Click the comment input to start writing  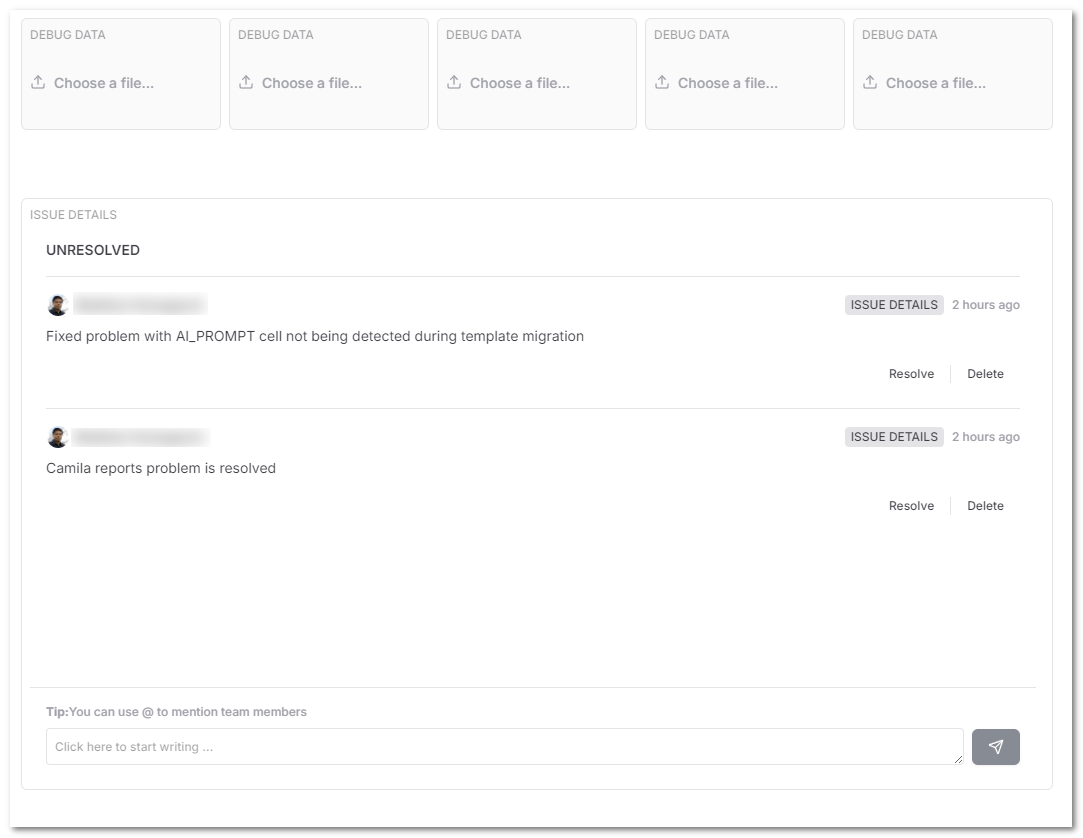pos(500,746)
